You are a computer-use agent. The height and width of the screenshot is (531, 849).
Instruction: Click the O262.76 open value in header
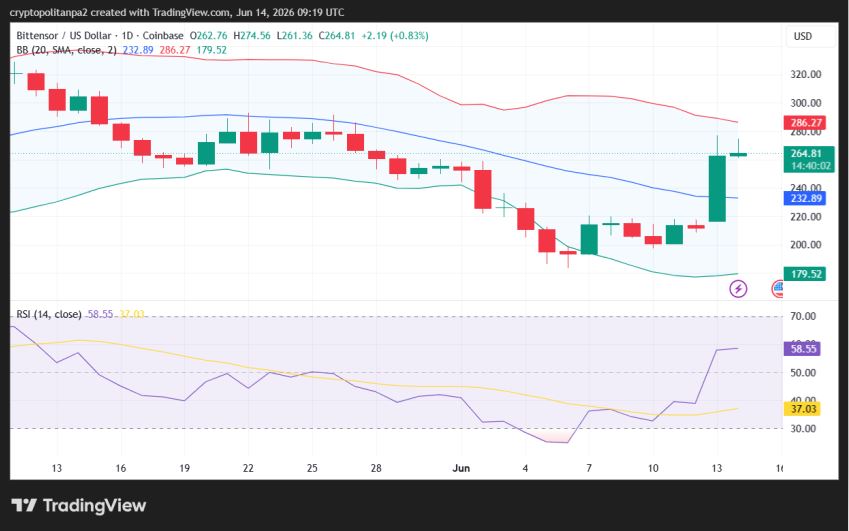coord(208,36)
